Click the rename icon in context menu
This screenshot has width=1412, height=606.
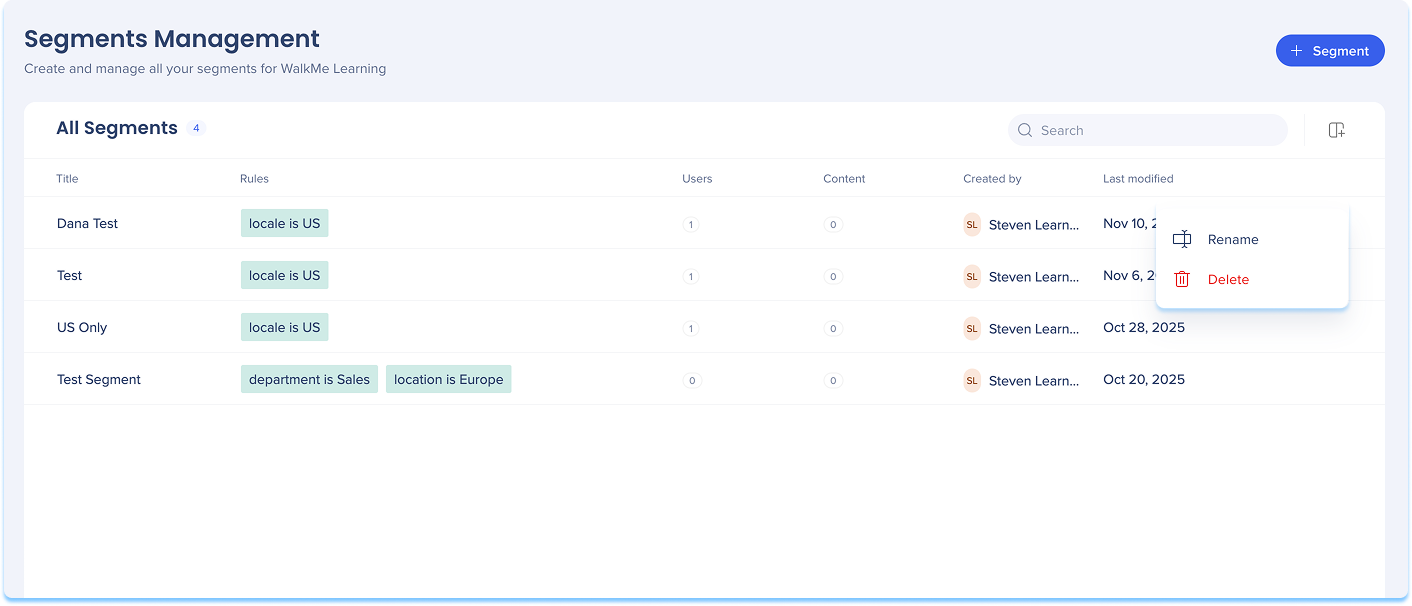[1181, 239]
